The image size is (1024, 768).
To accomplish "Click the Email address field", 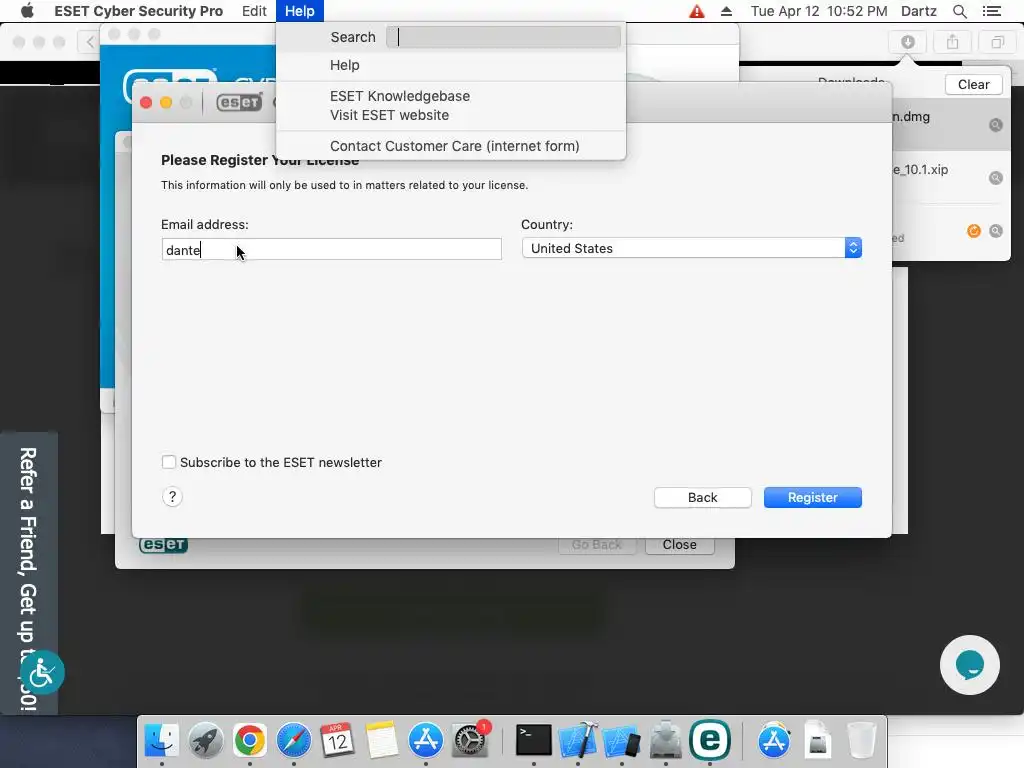I will [332, 249].
